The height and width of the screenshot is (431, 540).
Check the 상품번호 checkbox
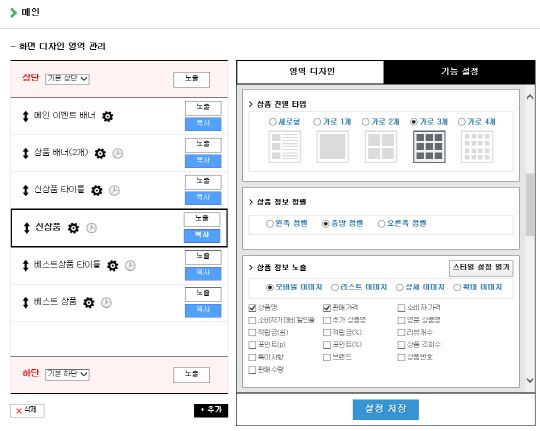click(401, 357)
